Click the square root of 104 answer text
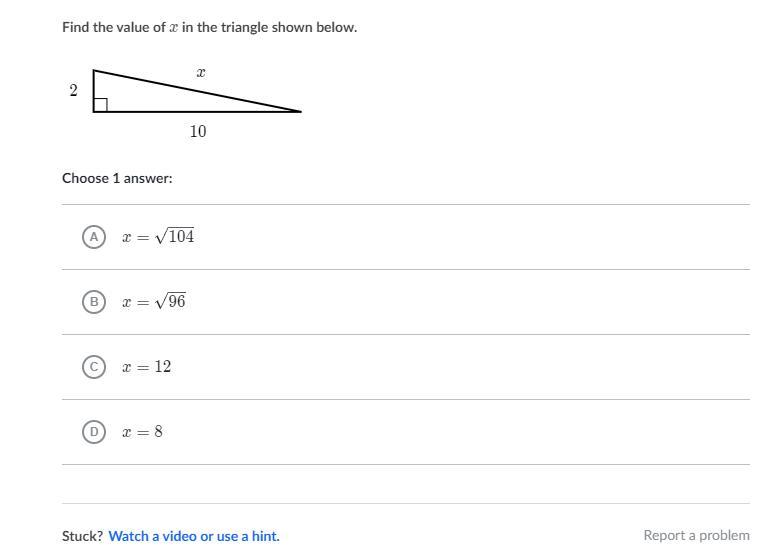 click(158, 237)
